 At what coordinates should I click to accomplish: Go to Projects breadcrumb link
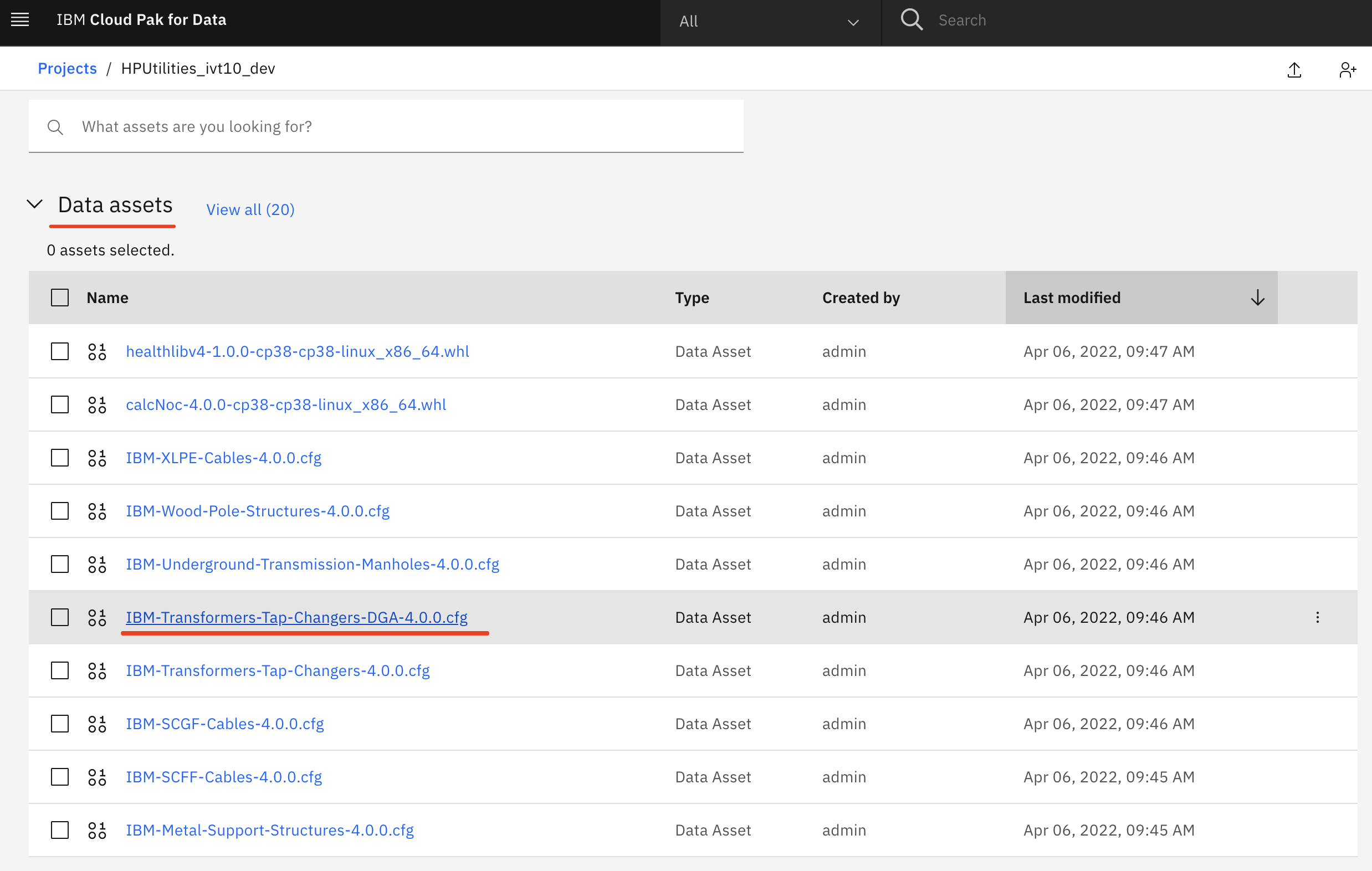67,68
